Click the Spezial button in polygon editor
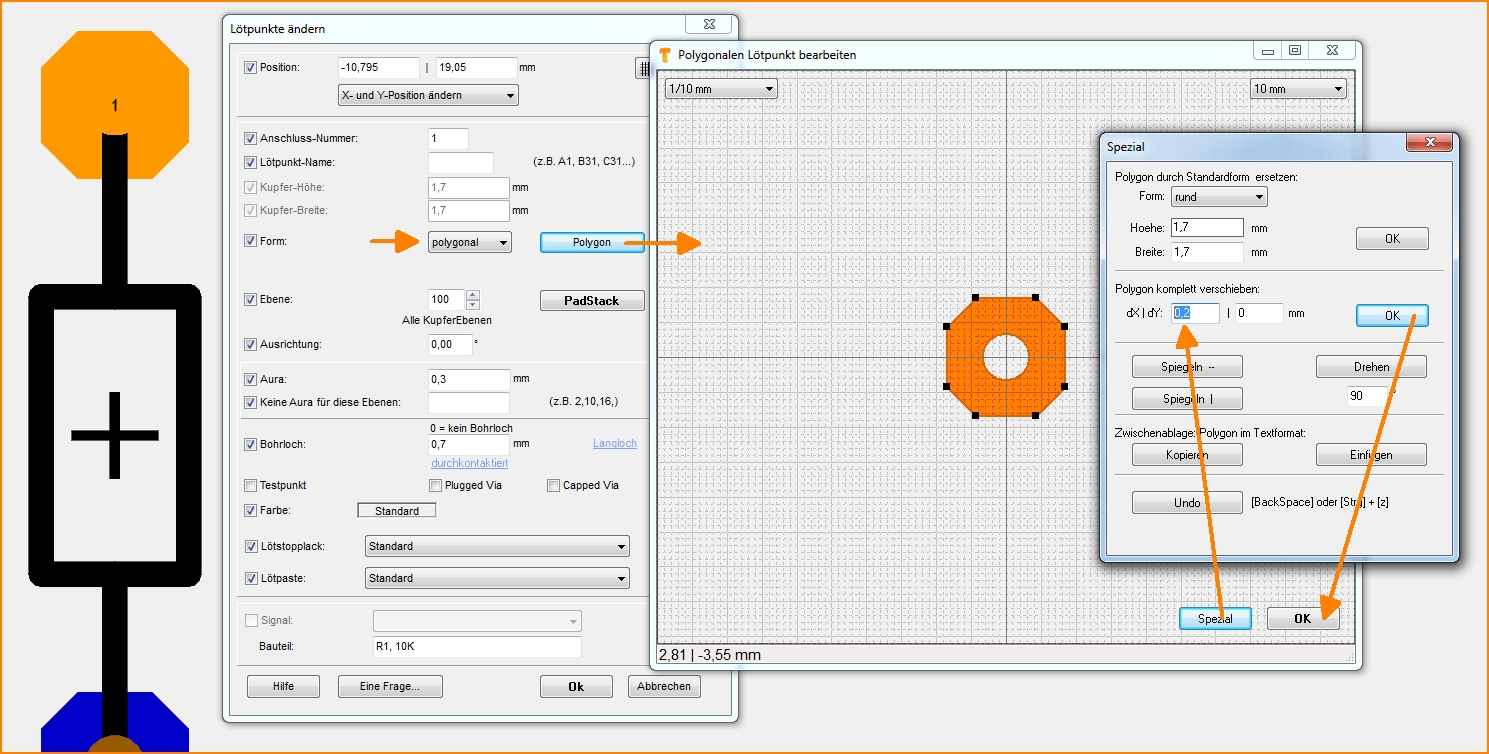The image size is (1489, 754). click(1215, 619)
